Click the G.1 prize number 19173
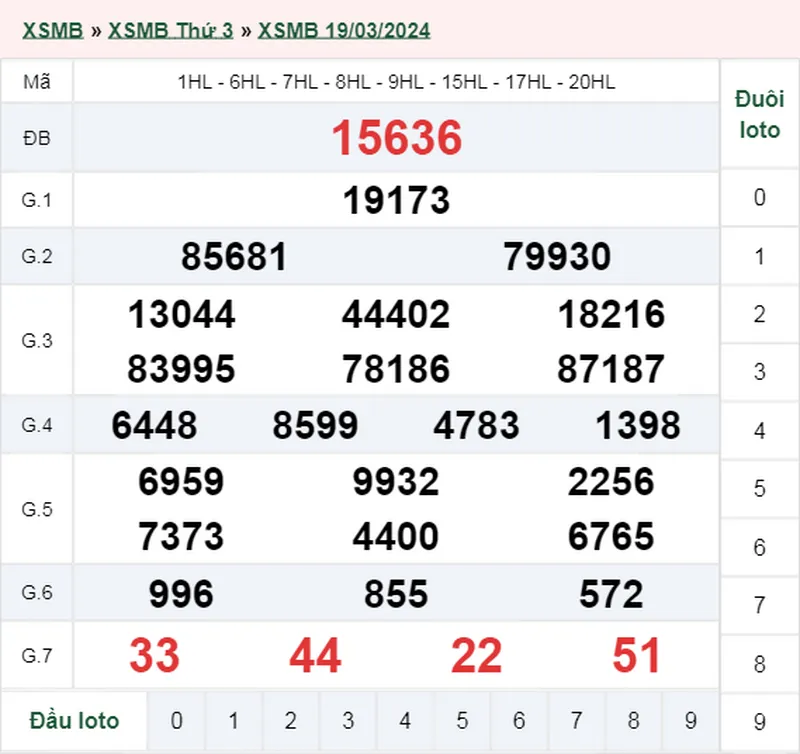This screenshot has height=754, width=800. pyautogui.click(x=397, y=200)
